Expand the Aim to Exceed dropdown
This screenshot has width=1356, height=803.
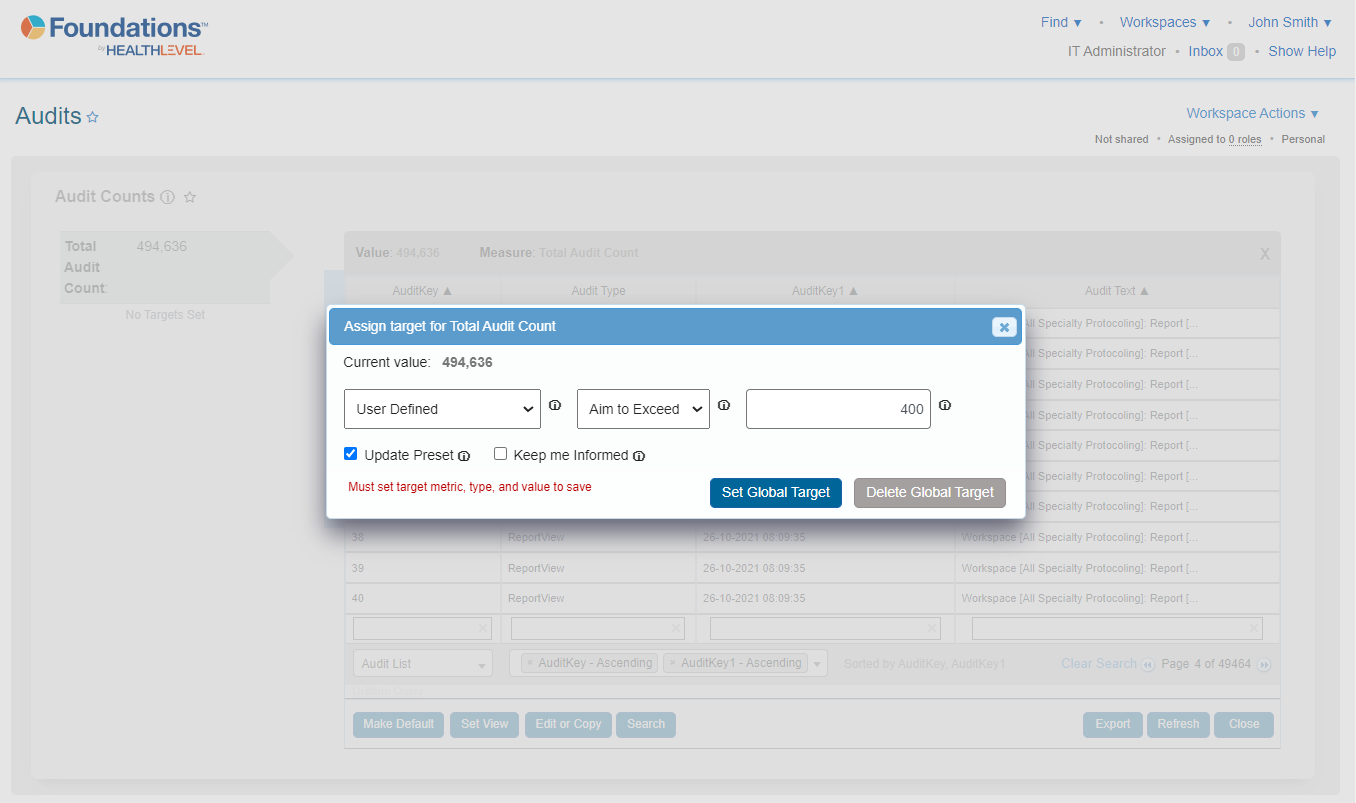click(x=643, y=409)
